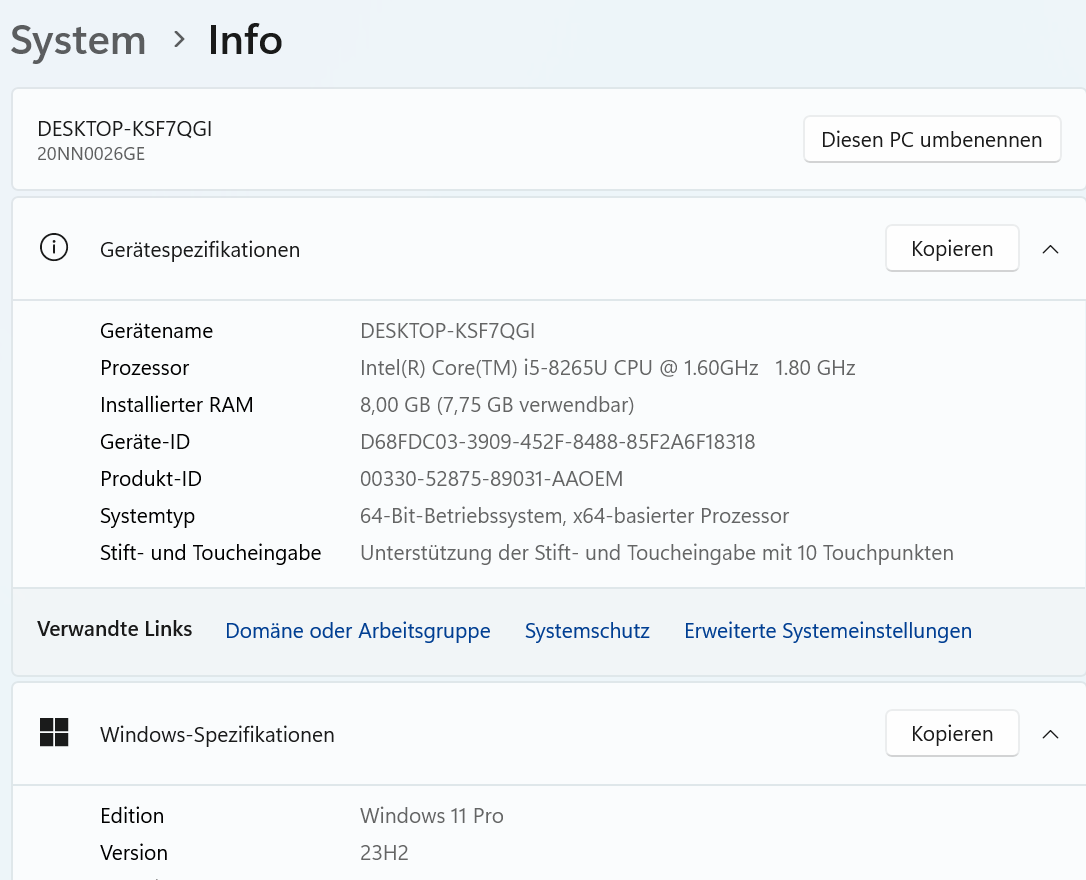Copy Gerätespezifikationen with Kopieren button
The width and height of the screenshot is (1086, 880).
tap(952, 249)
